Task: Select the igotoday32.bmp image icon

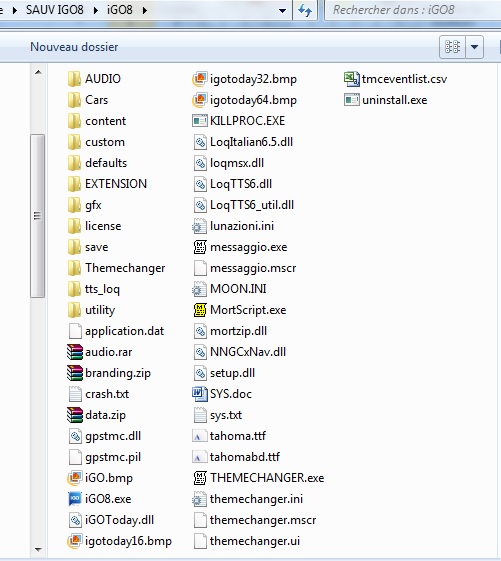Action: (200, 79)
